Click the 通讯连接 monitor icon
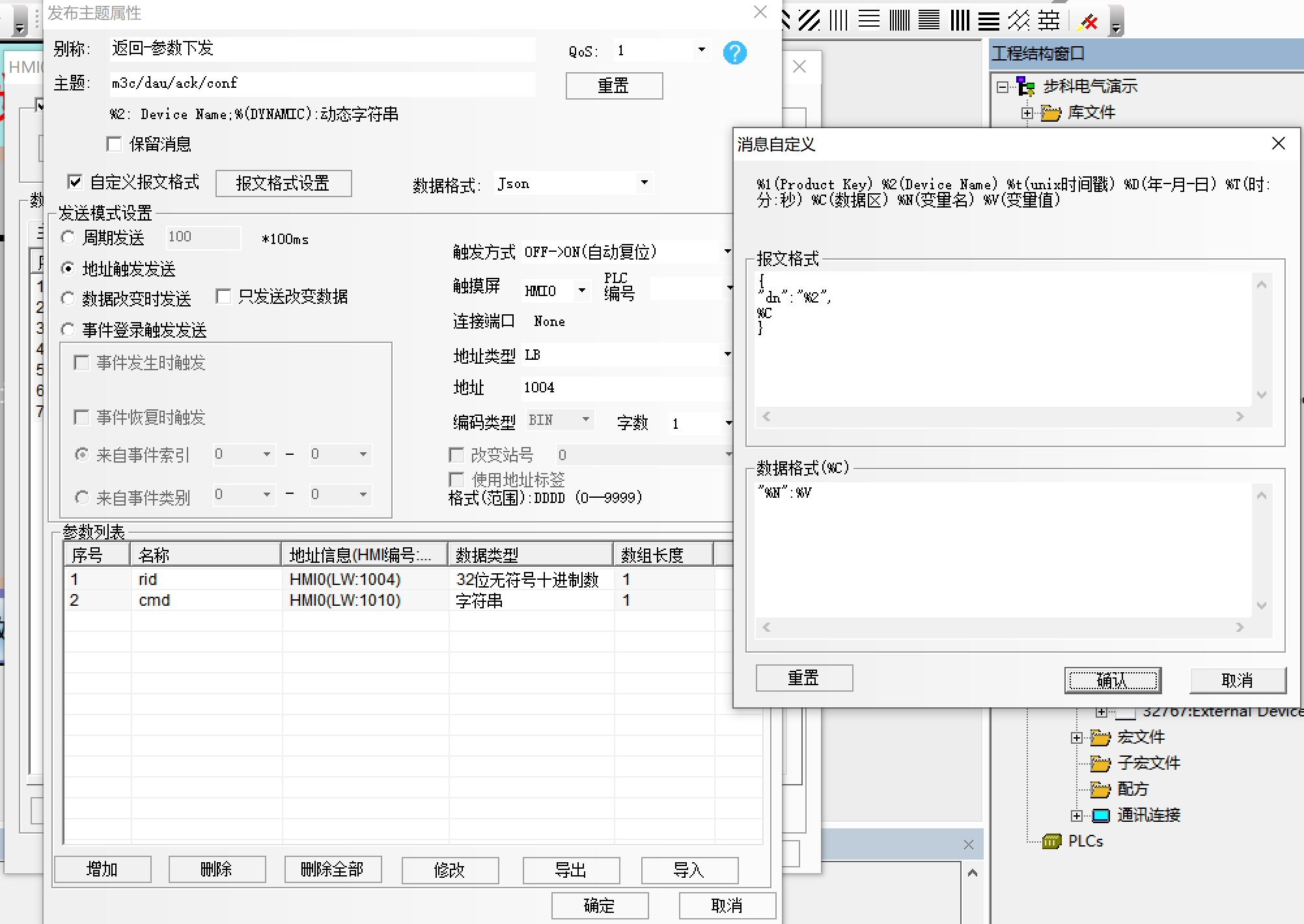The image size is (1304, 924). [x=1101, y=815]
